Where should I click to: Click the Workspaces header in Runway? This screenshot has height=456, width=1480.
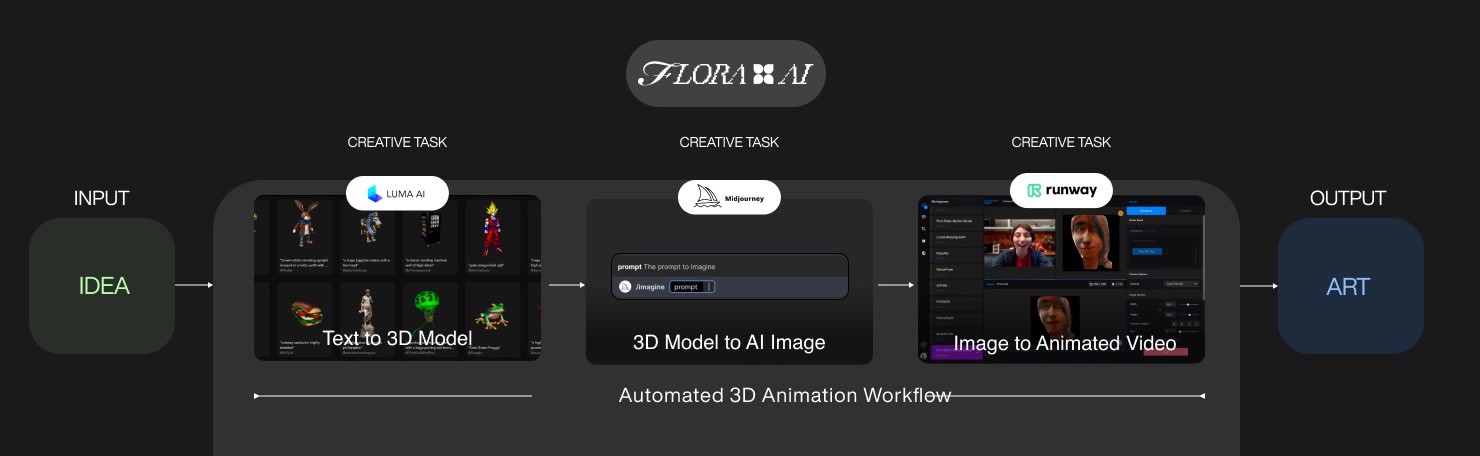click(940, 201)
